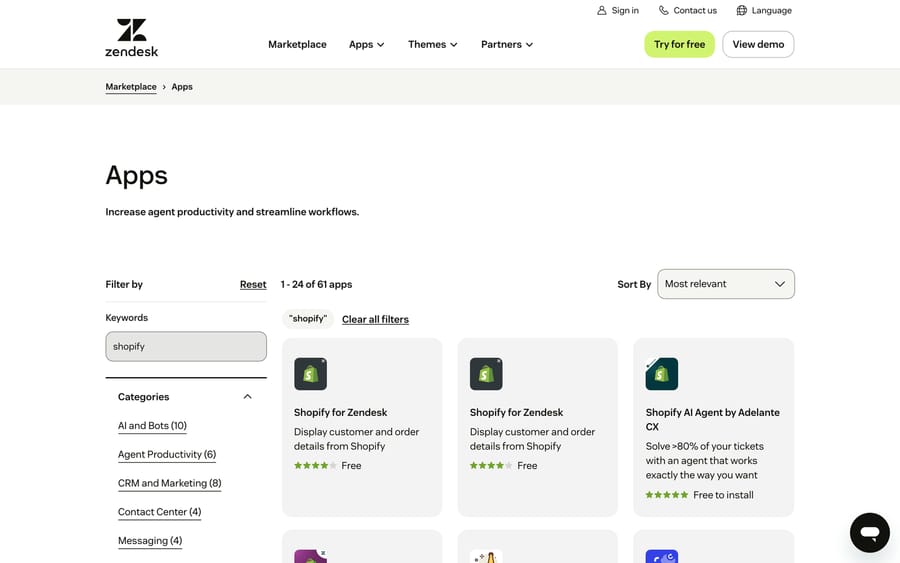Open the Themes dropdown menu

click(x=432, y=44)
